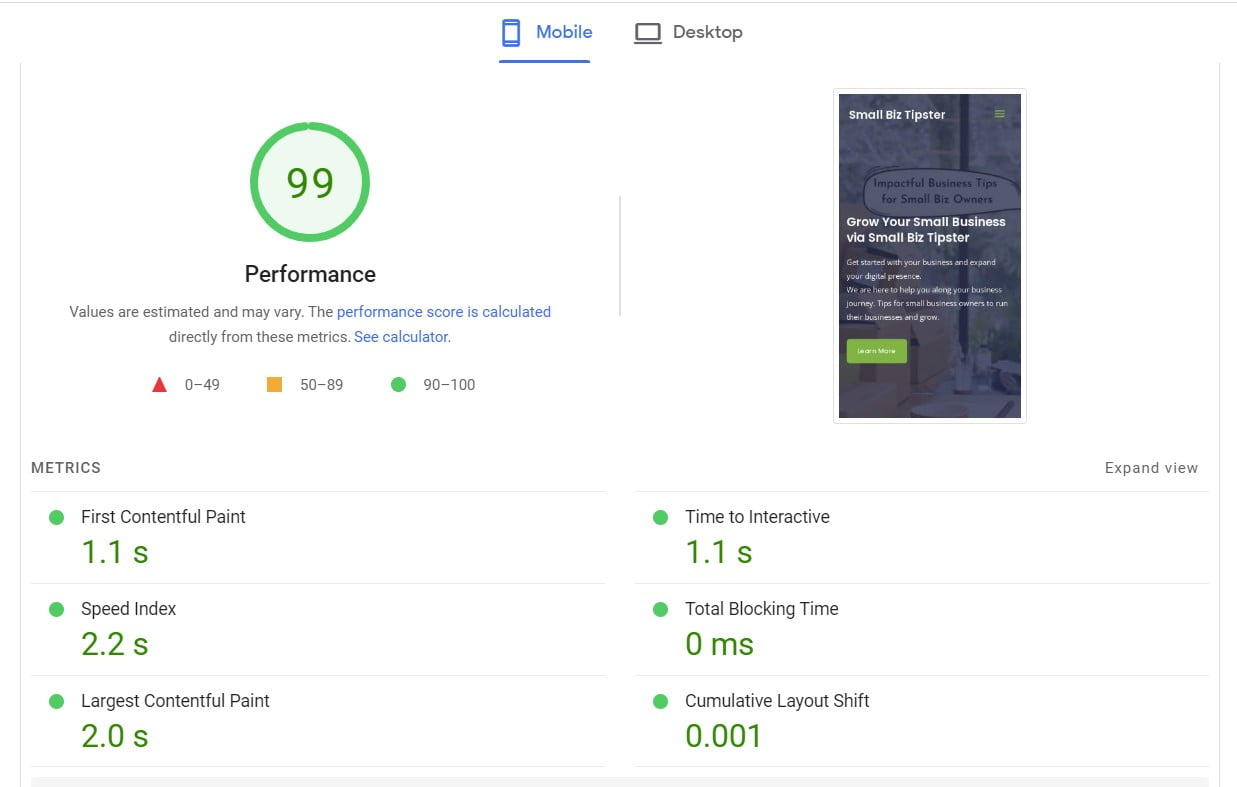Click the green dot beside Cumulative Layout Shift
This screenshot has height=787, width=1237.
(x=660, y=701)
